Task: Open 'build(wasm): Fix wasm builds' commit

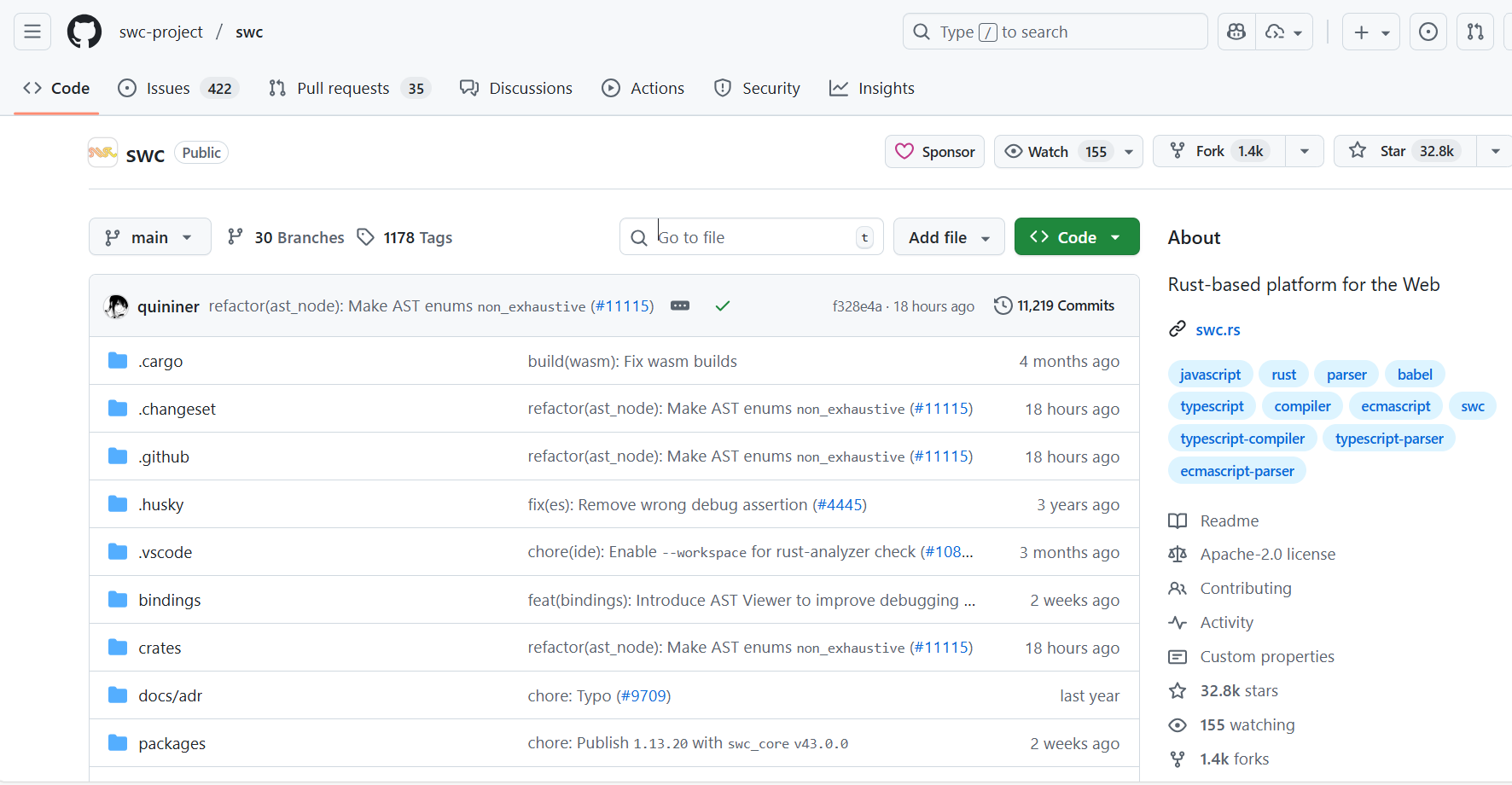Action: [x=632, y=361]
